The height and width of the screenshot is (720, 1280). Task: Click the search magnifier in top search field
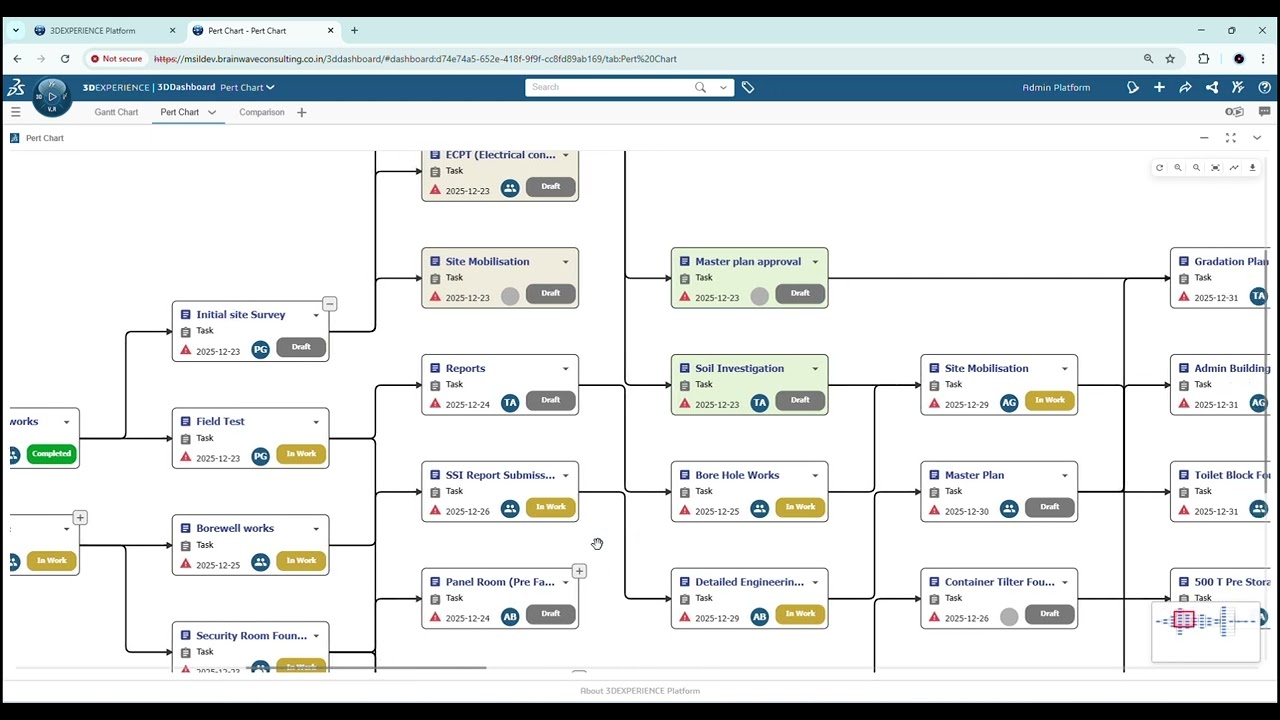(700, 87)
